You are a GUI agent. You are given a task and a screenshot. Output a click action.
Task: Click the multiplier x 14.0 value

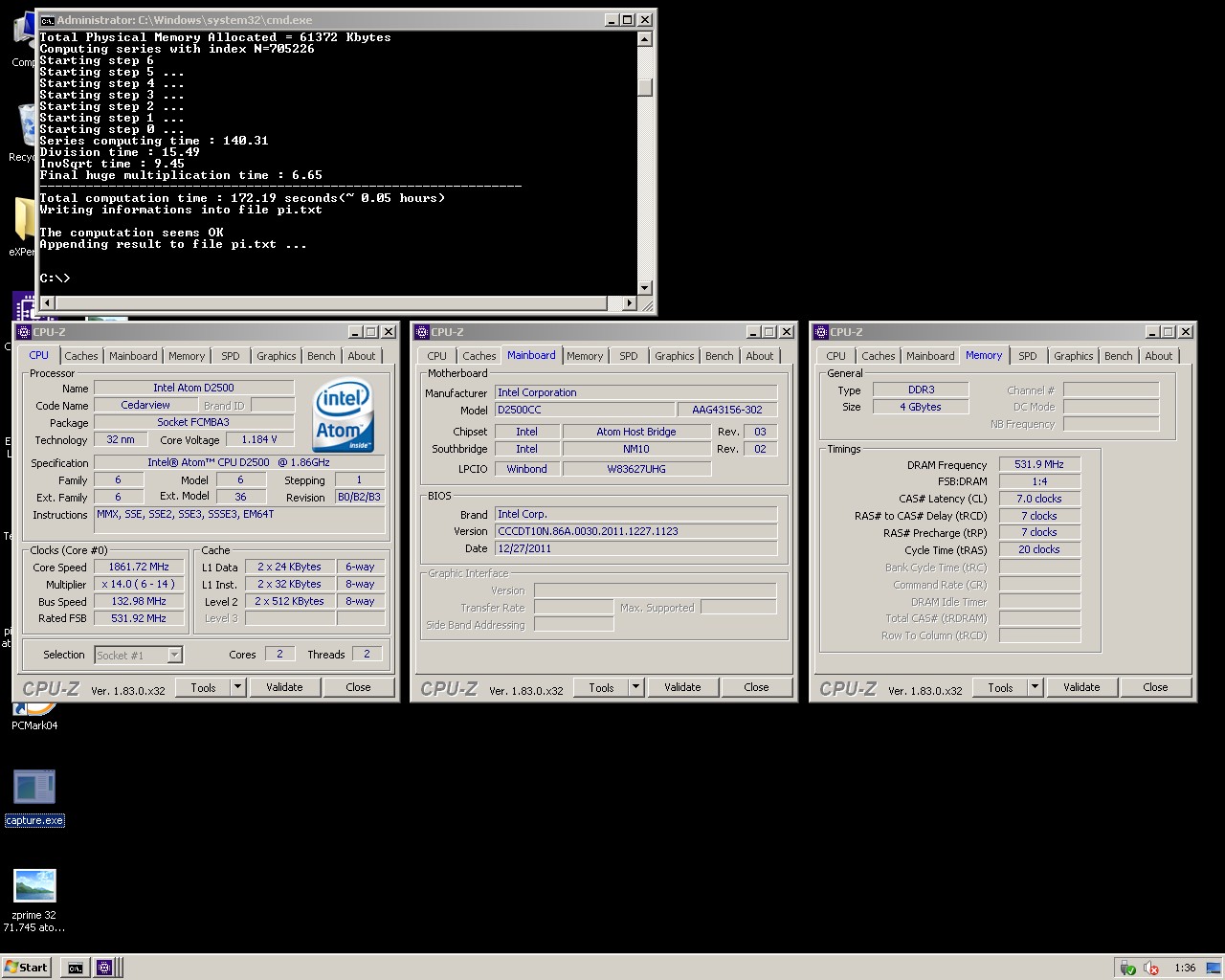[x=139, y=584]
